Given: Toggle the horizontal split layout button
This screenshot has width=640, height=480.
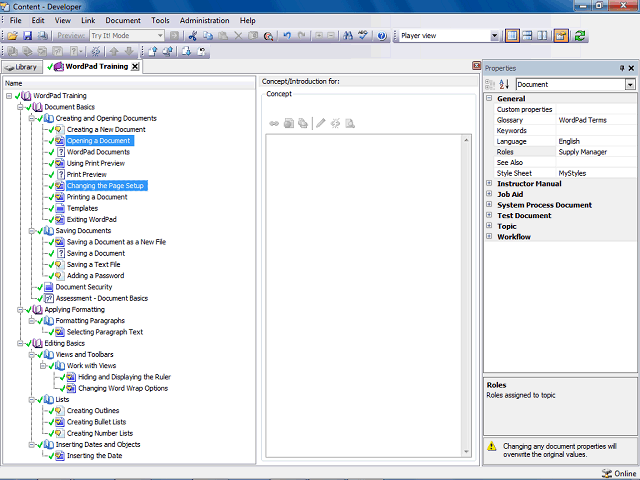Looking at the screenshot, I should [x=527, y=36].
